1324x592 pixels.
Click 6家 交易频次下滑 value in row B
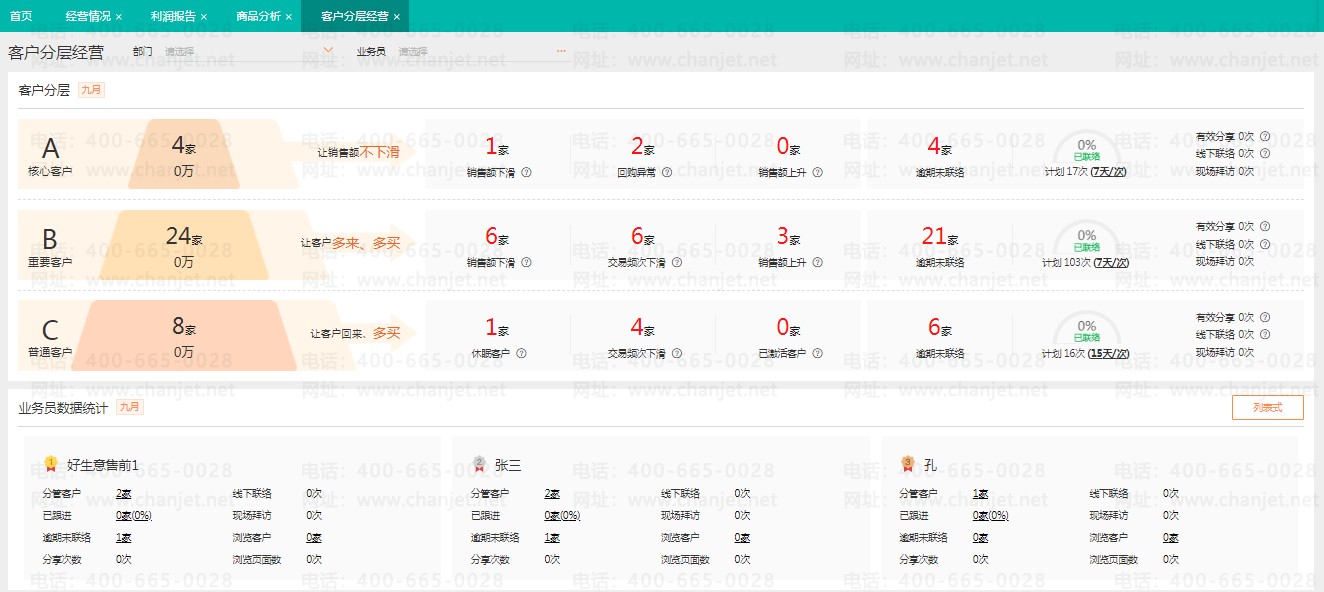643,237
